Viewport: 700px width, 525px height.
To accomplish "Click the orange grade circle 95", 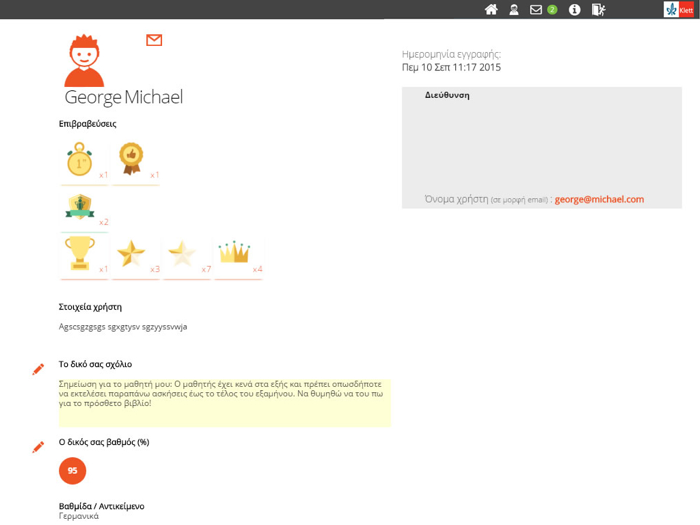I will point(72,471).
